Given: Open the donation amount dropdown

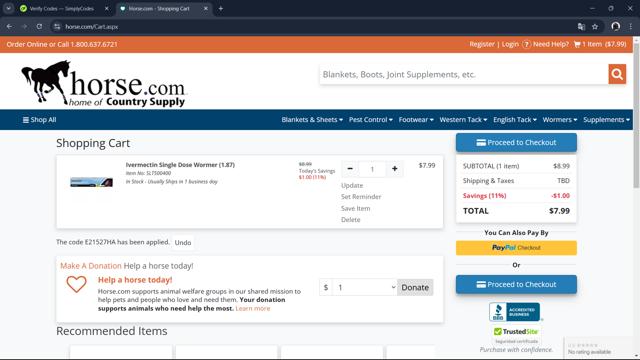Looking at the screenshot, I should point(365,287).
